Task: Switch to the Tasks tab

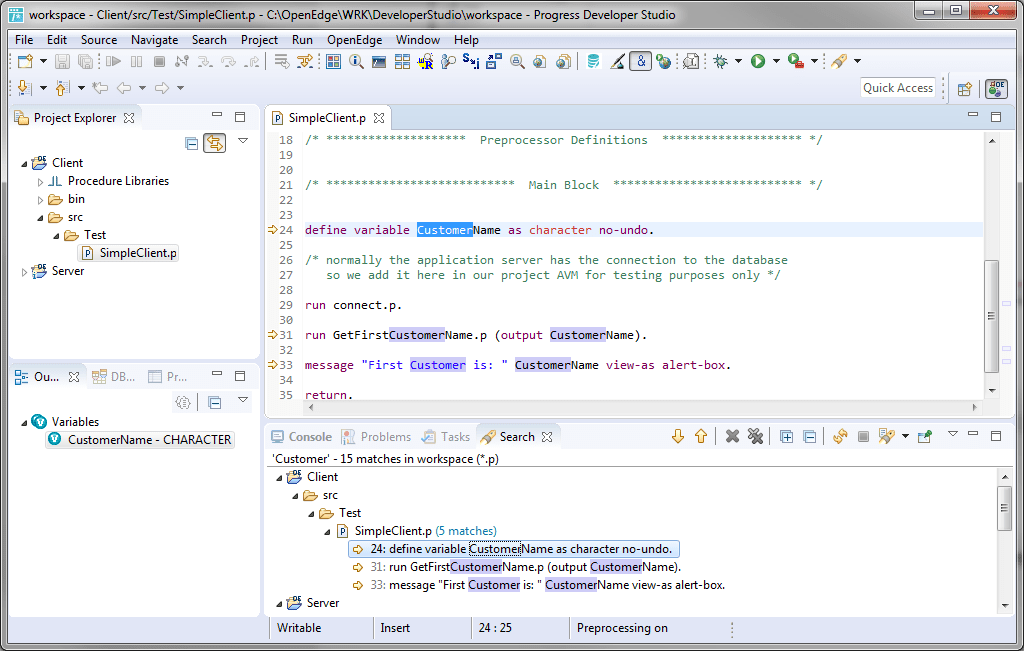Action: (x=446, y=437)
